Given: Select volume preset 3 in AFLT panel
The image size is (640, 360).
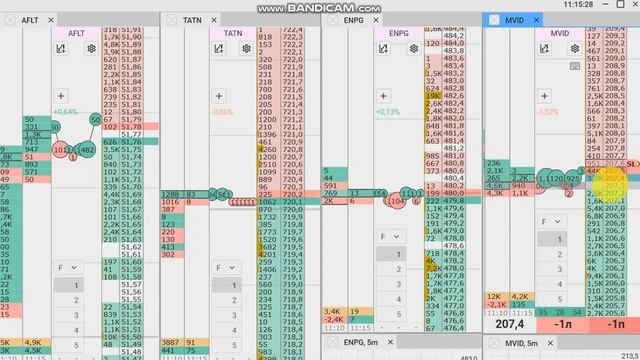Looking at the screenshot, I should (69, 315).
